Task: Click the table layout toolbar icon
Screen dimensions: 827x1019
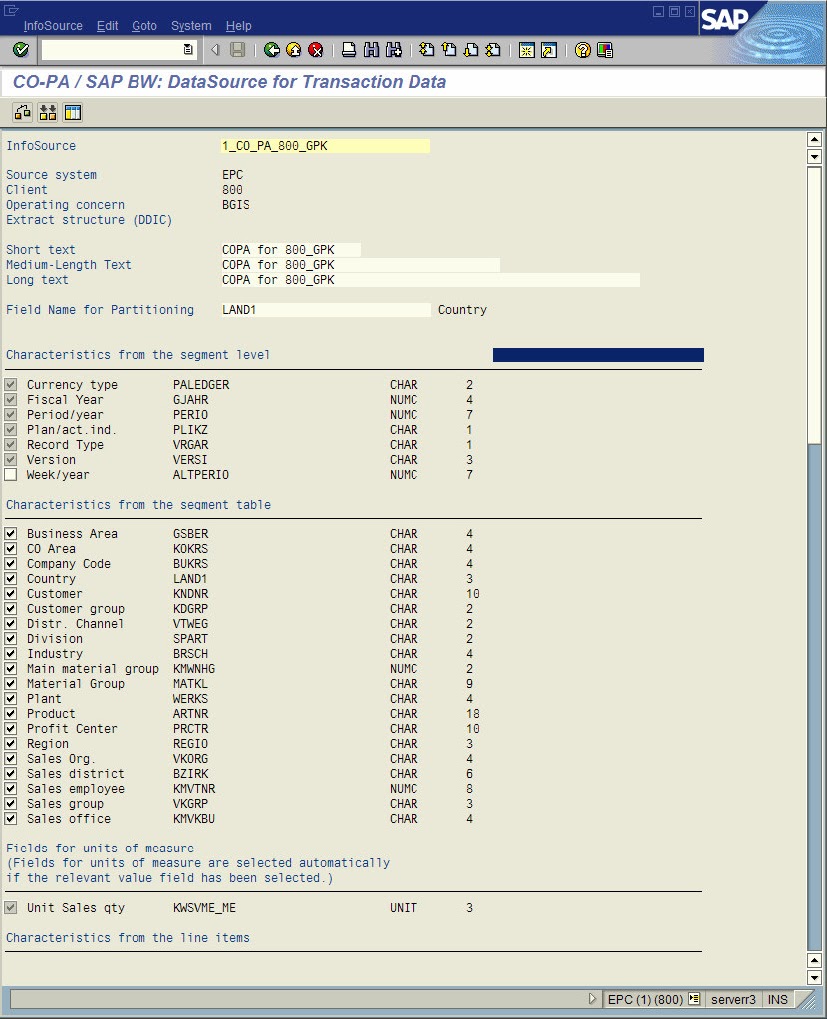Action: pos(73,112)
